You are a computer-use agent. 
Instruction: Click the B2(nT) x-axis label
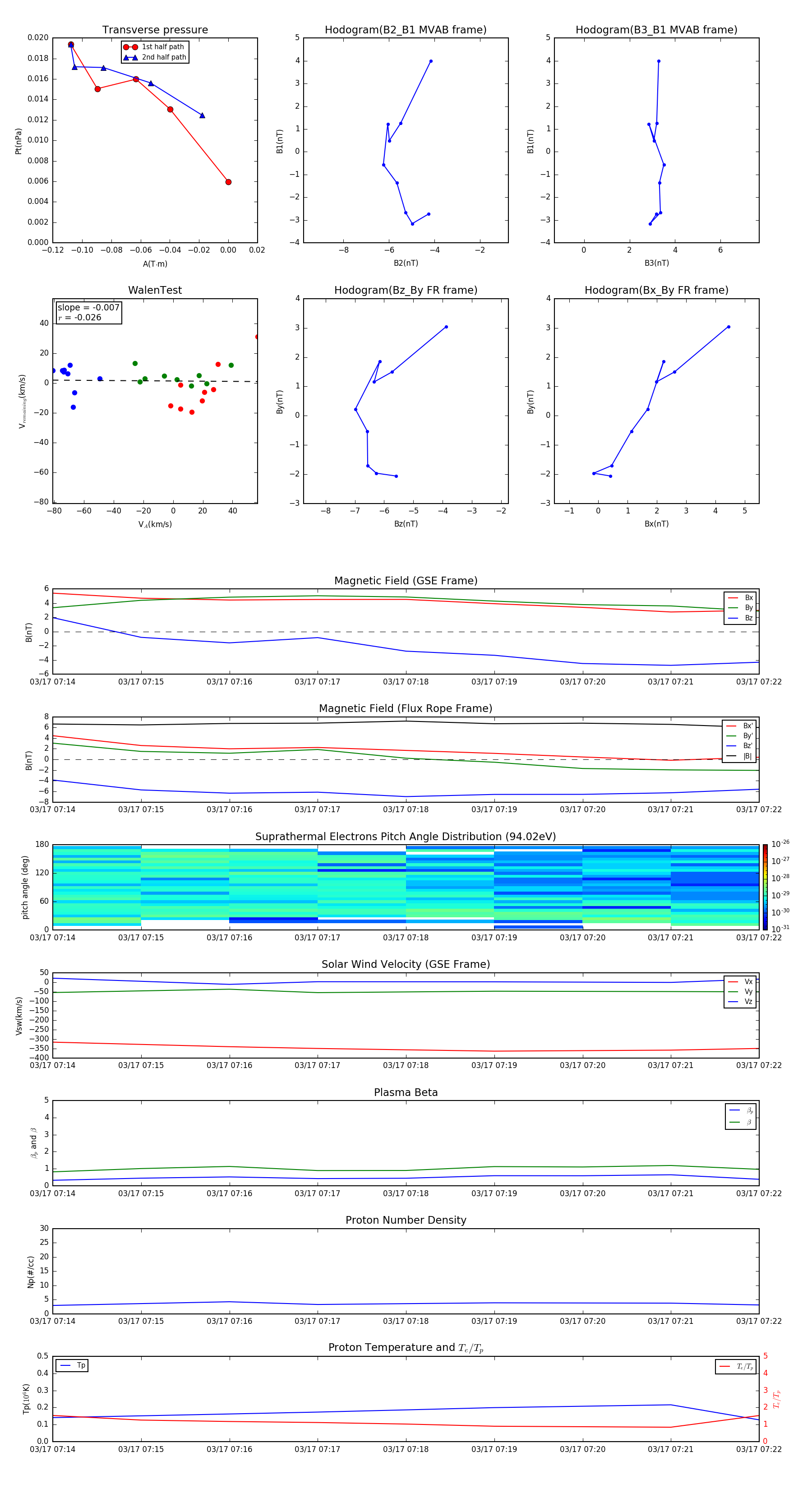(406, 263)
